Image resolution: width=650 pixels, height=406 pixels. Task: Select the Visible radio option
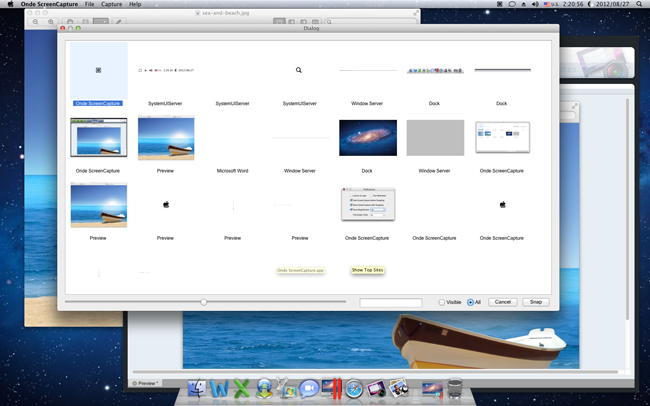coord(443,302)
